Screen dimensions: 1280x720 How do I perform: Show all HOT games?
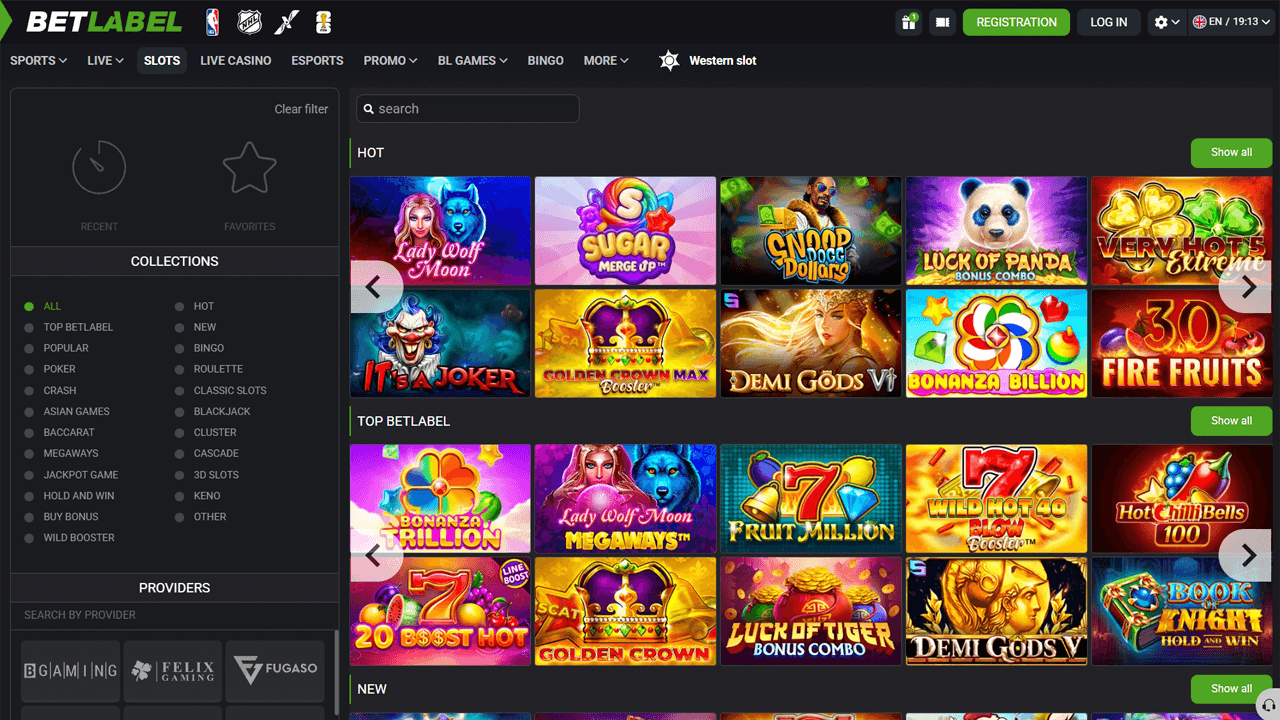[1231, 153]
